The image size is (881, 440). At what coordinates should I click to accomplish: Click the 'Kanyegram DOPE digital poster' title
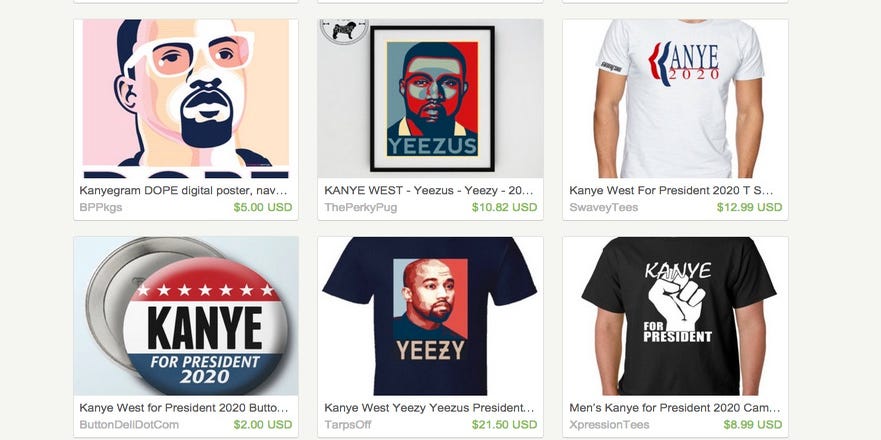point(184,190)
